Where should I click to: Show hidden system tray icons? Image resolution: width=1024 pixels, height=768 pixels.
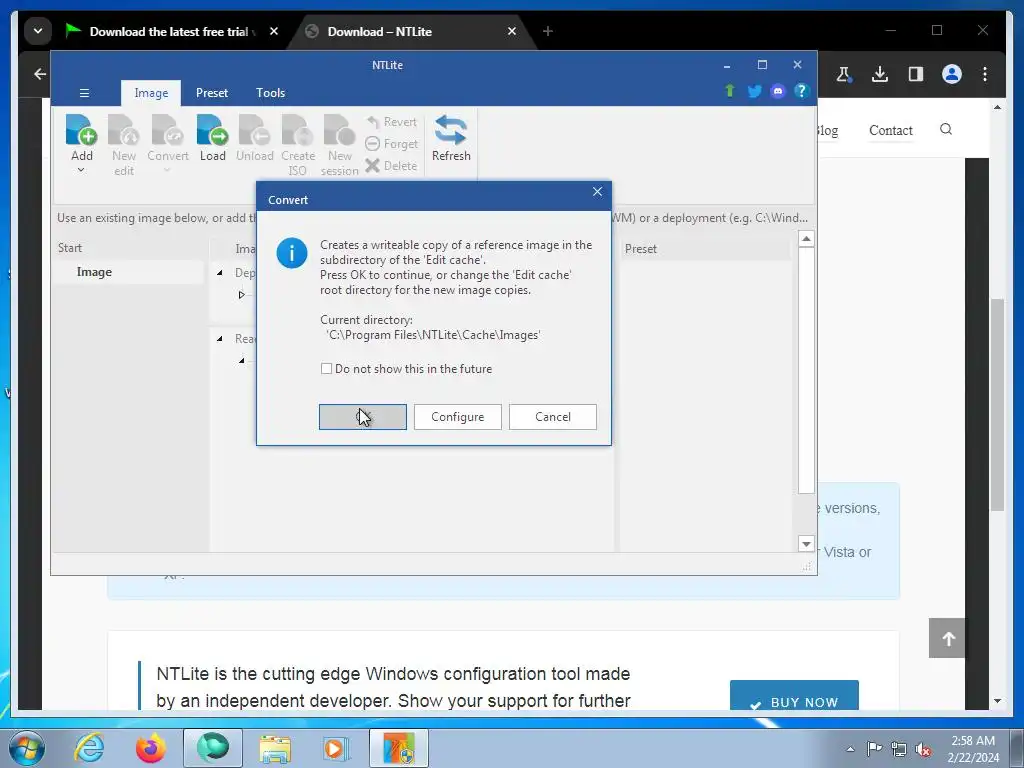click(x=850, y=749)
